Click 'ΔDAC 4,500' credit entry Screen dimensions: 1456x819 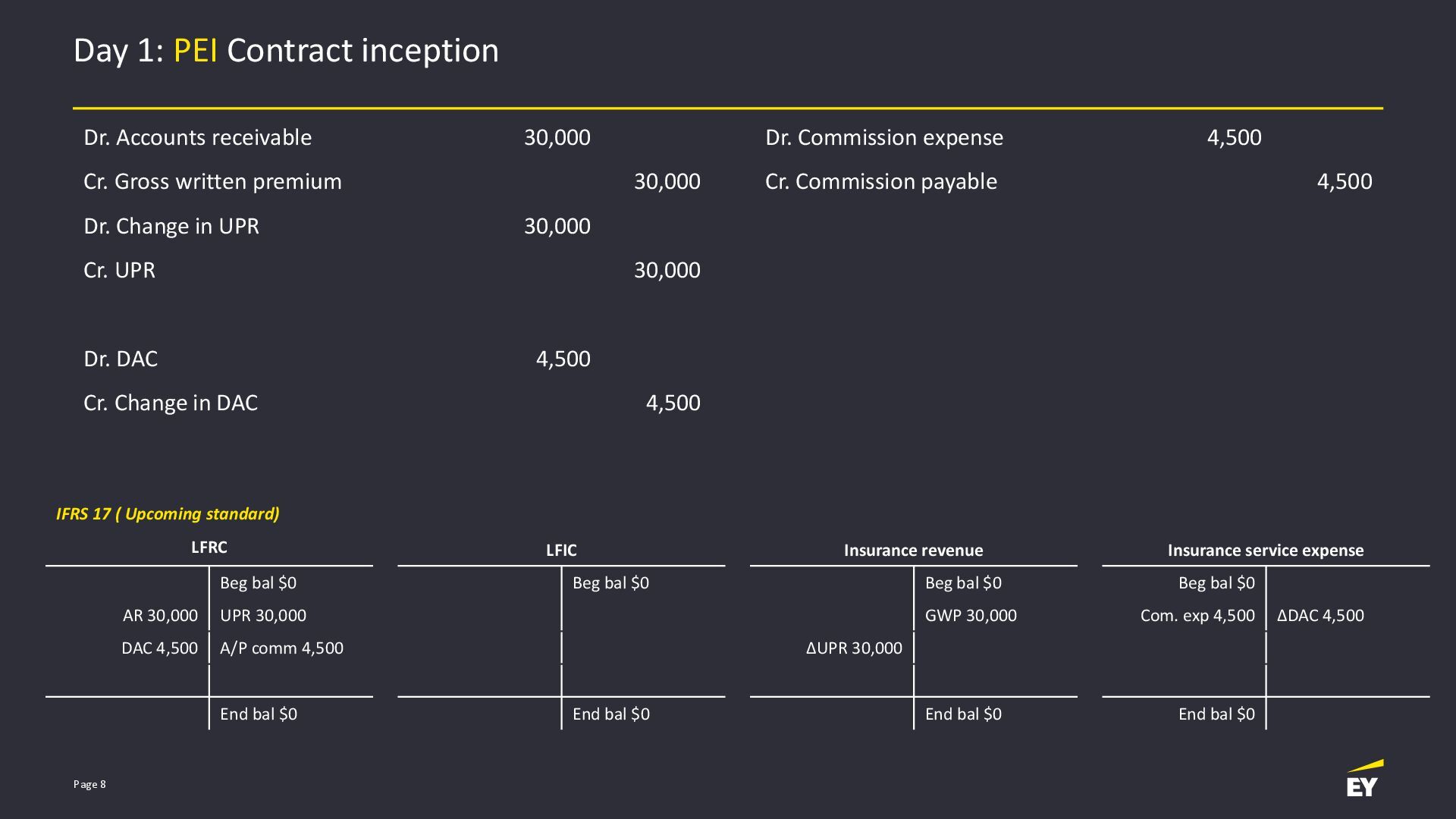1320,616
